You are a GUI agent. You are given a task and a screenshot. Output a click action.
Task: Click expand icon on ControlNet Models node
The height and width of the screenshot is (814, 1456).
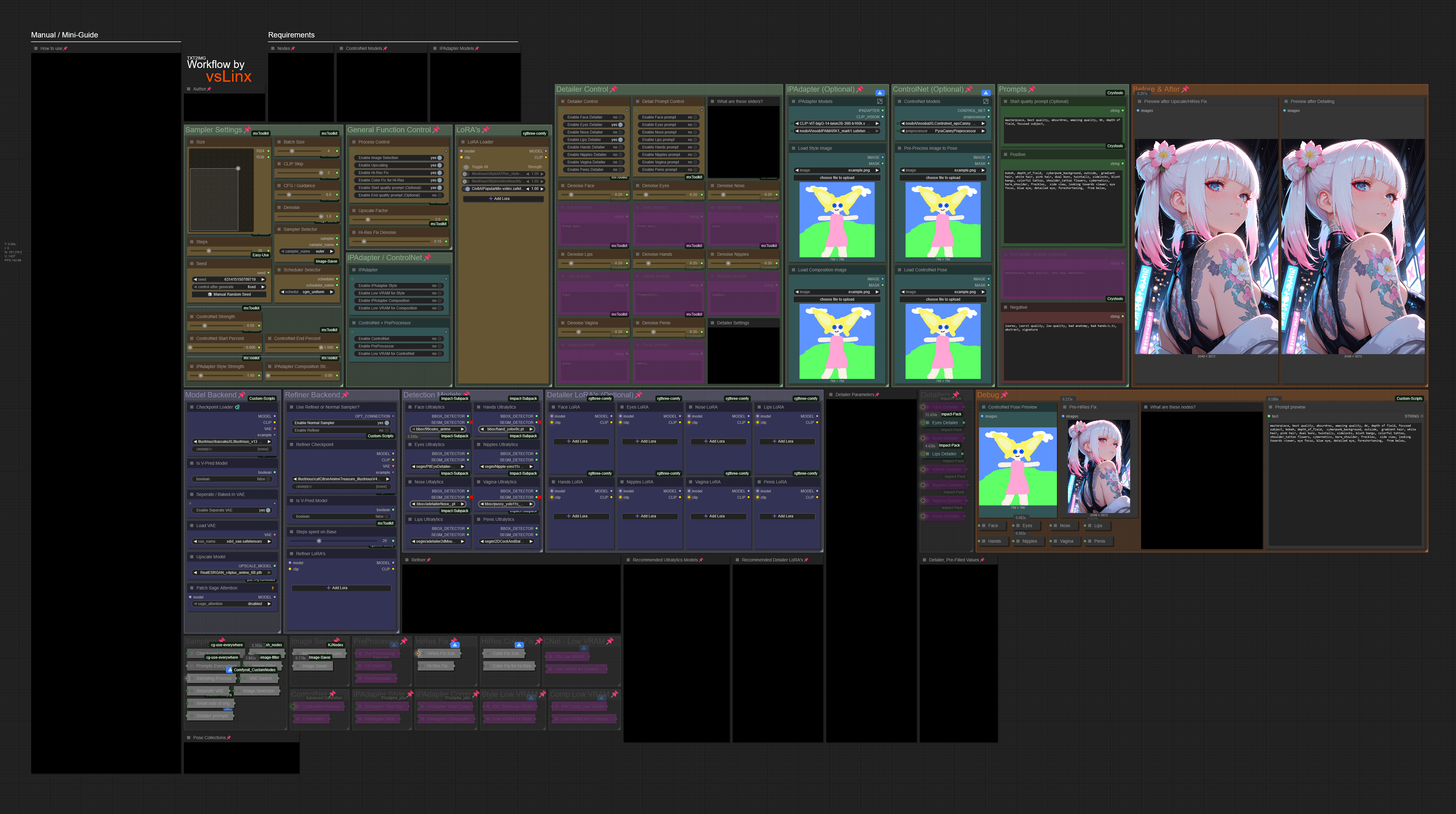(x=986, y=102)
